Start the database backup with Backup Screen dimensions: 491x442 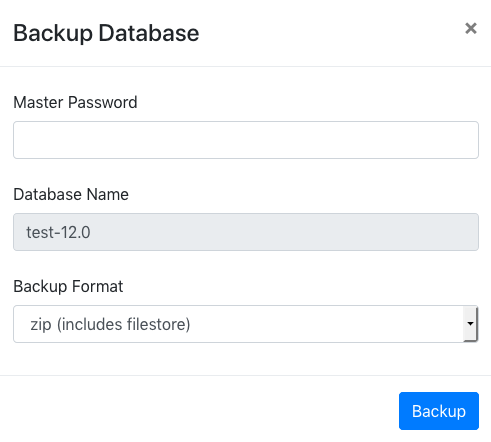439,411
